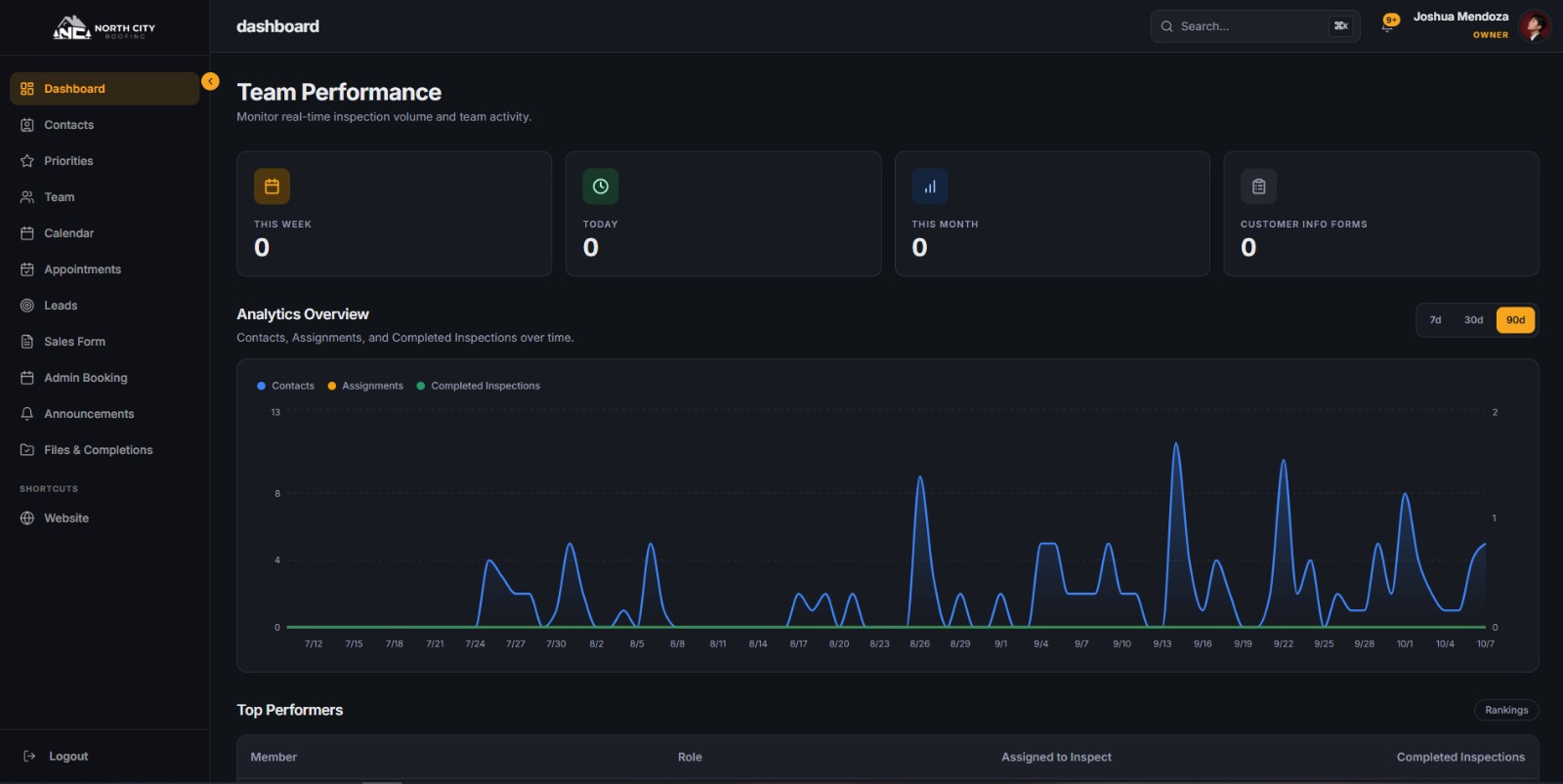Click the Customer Info Forms clipboard icon
1563x784 pixels.
[1258, 186]
